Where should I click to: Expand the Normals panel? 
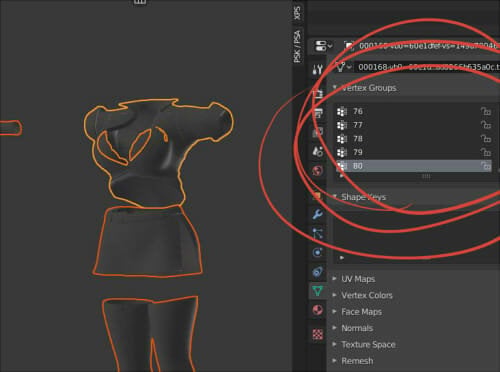[x=334, y=328]
